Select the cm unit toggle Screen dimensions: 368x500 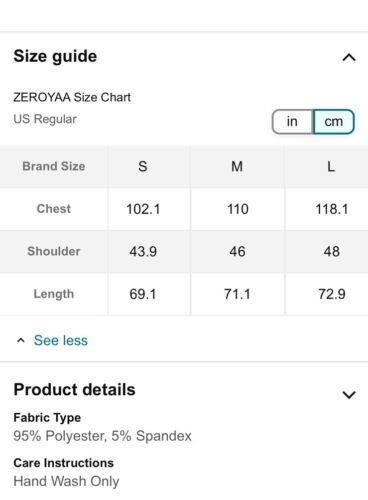click(x=333, y=122)
